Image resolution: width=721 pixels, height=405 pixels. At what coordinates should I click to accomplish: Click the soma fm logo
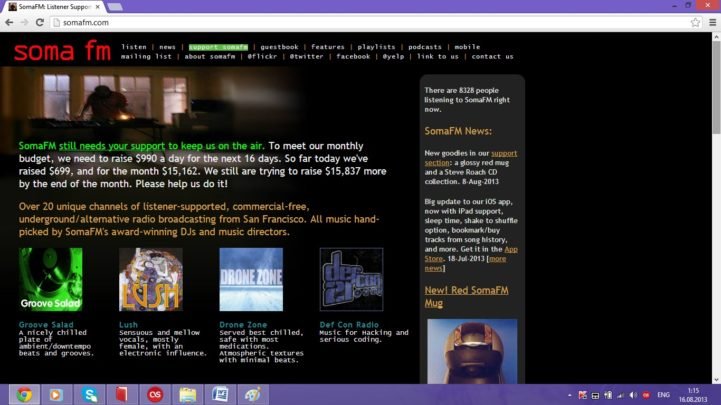[x=62, y=51]
